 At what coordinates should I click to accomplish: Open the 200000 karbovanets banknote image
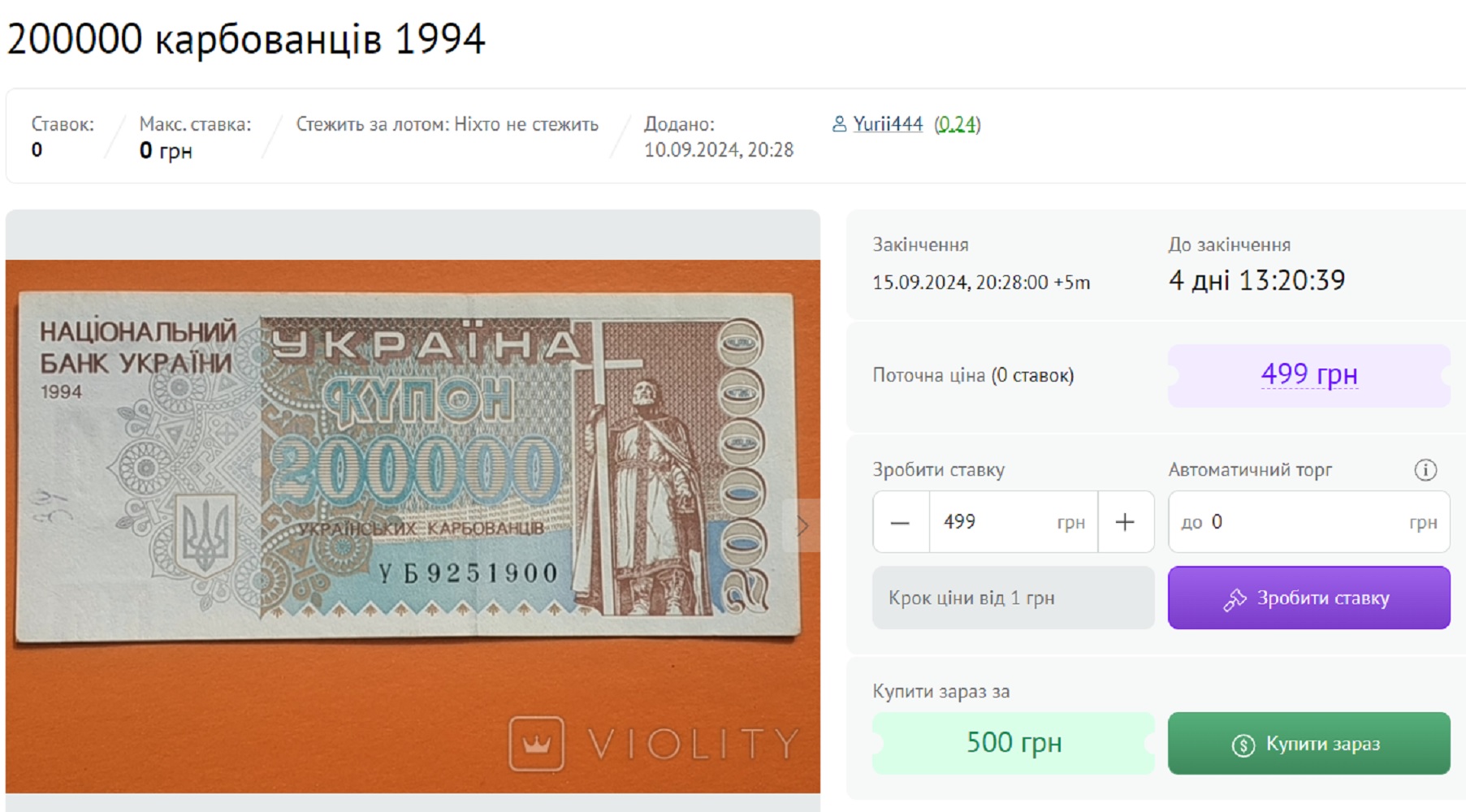pyautogui.click(x=413, y=526)
